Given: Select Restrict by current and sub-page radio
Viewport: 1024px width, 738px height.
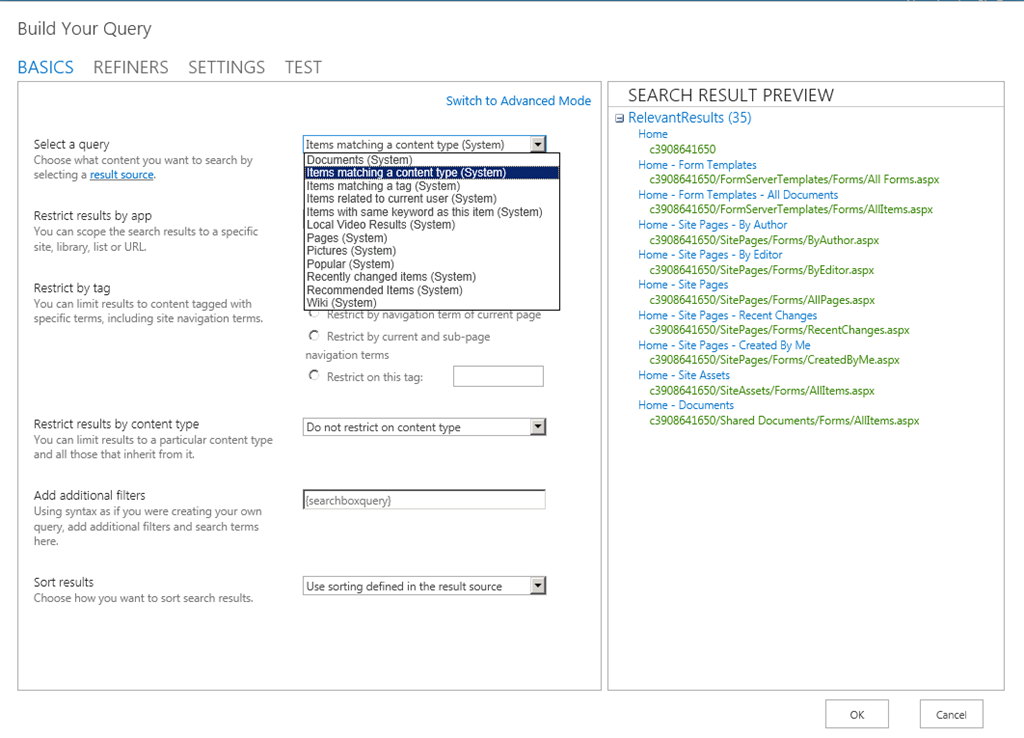Looking at the screenshot, I should click(315, 337).
